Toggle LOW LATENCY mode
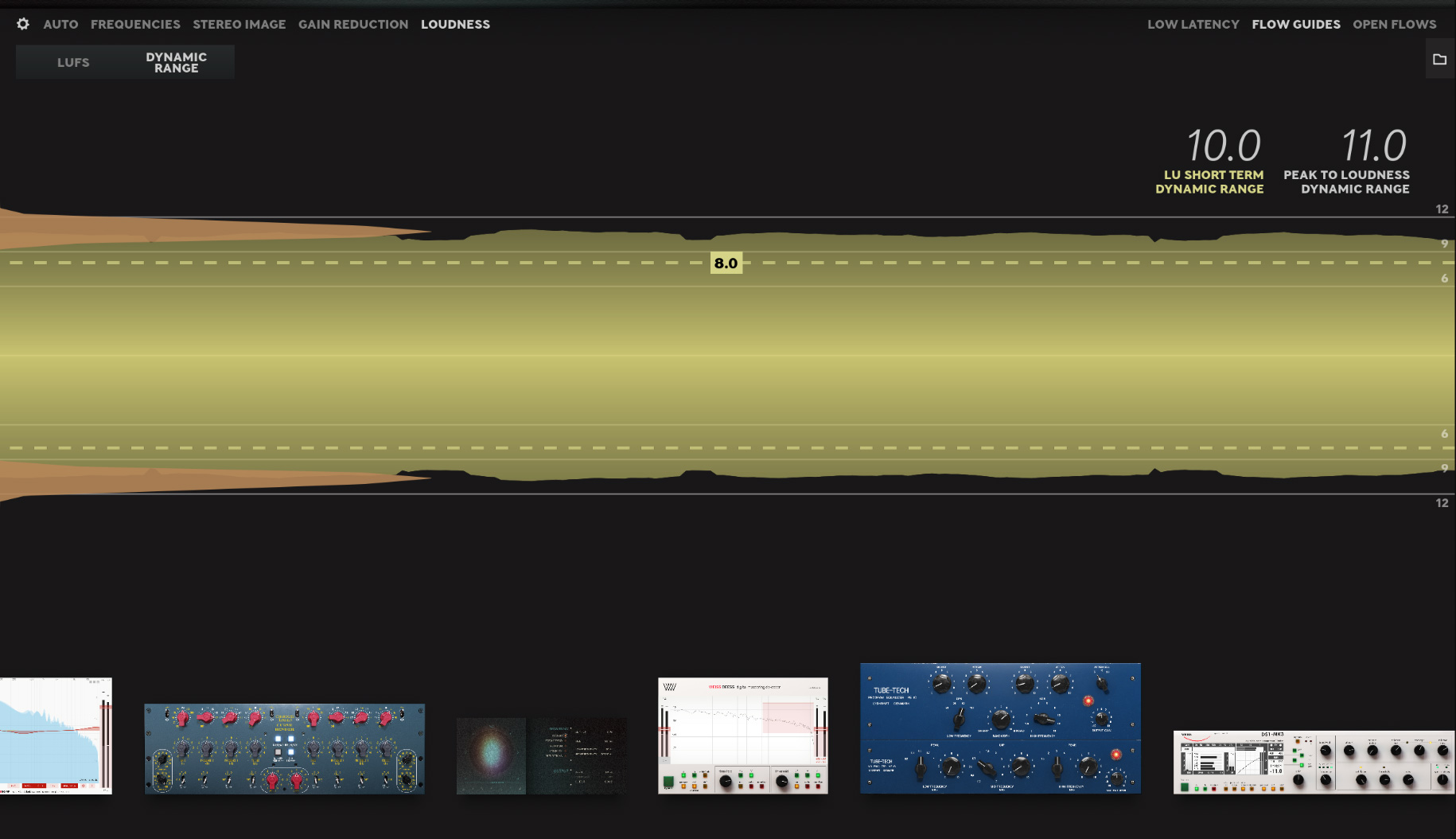The width and height of the screenshot is (1456, 839). click(x=1193, y=24)
